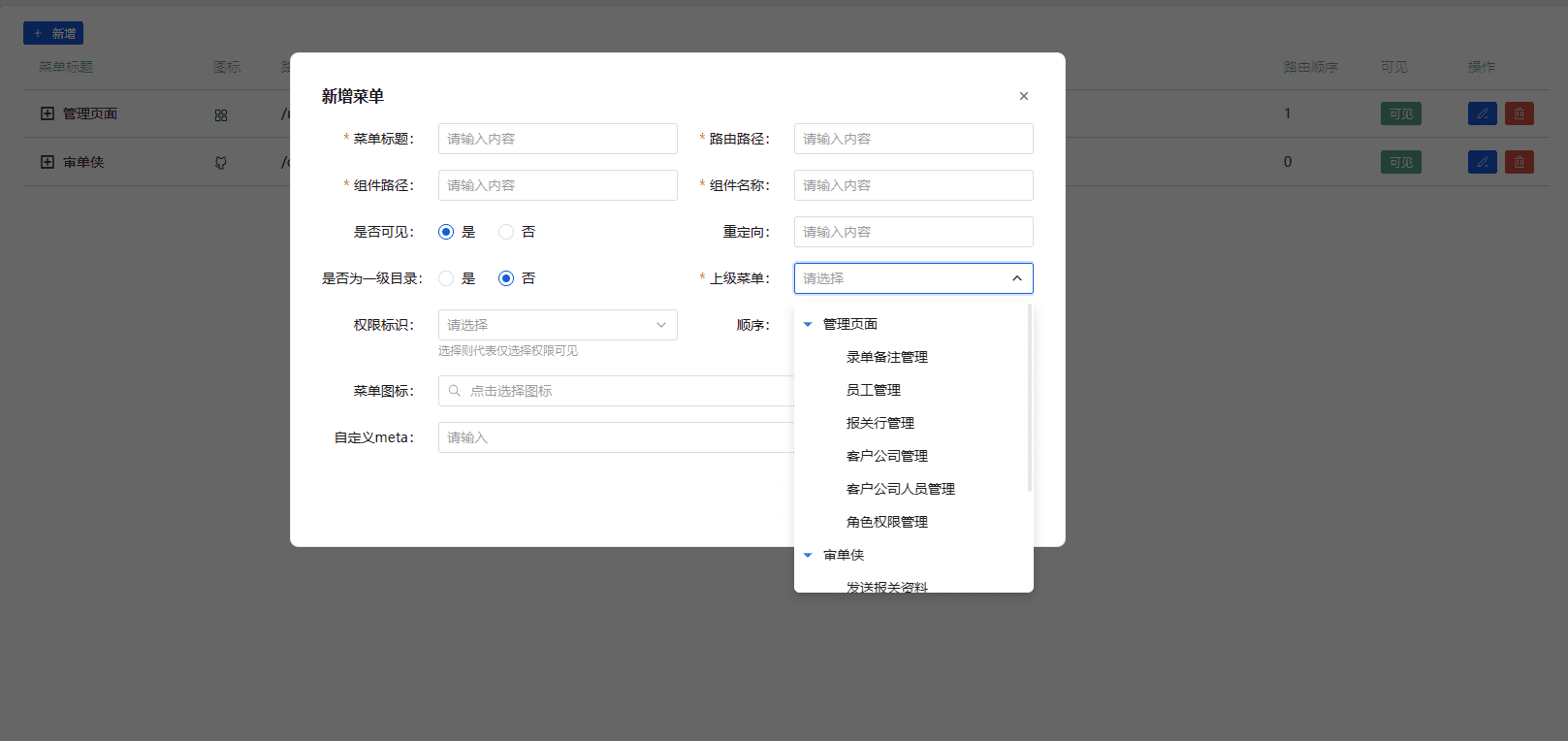Click the 重定向 input field
Viewport: 1568px width, 741px height.
pyautogui.click(x=913, y=232)
